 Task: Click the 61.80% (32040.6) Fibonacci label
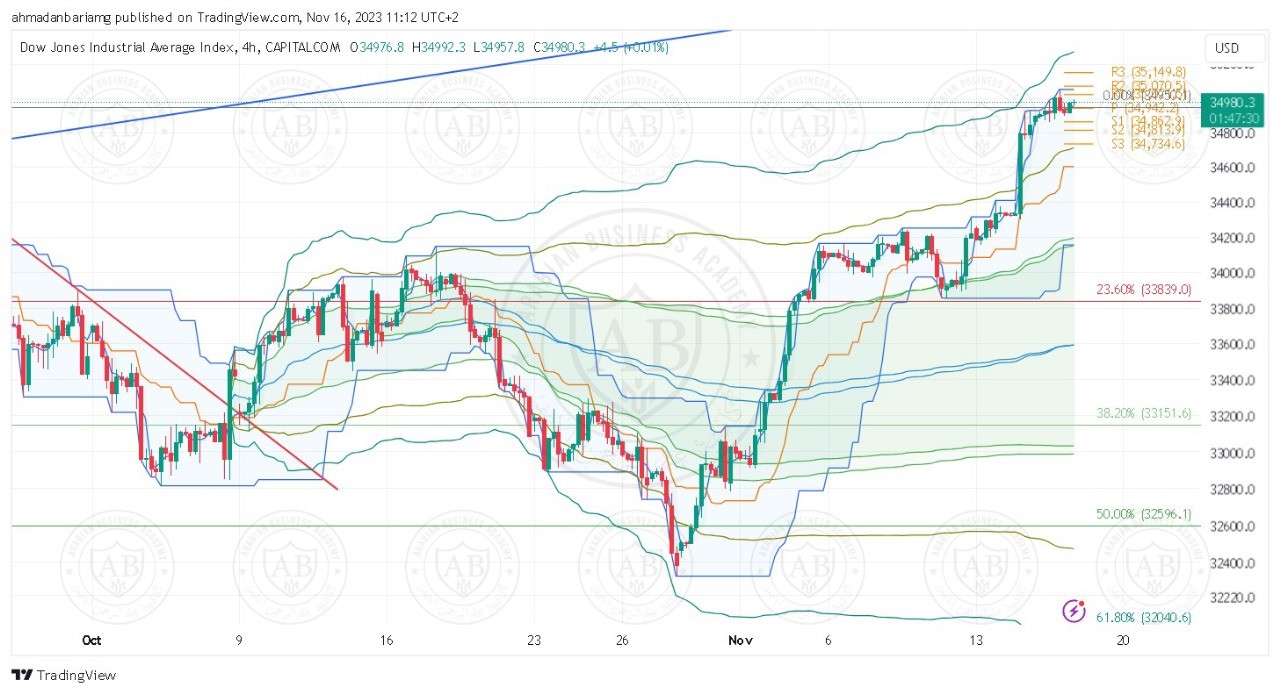pyautogui.click(x=1144, y=618)
